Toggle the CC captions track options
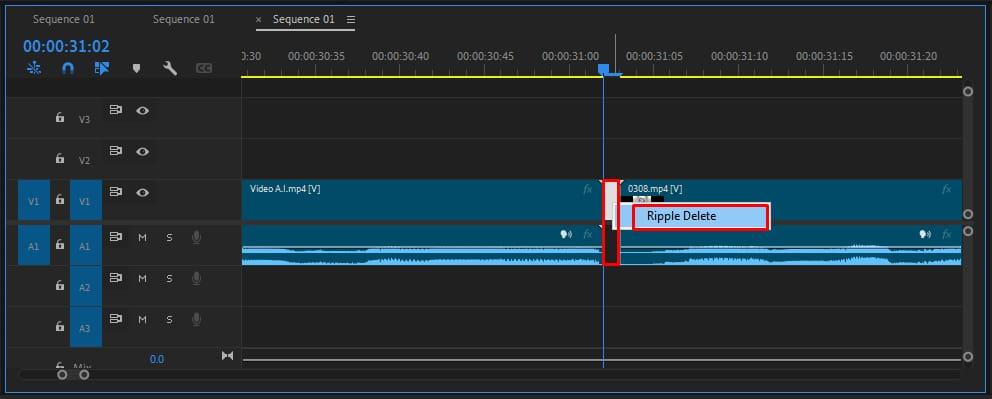 tap(204, 68)
